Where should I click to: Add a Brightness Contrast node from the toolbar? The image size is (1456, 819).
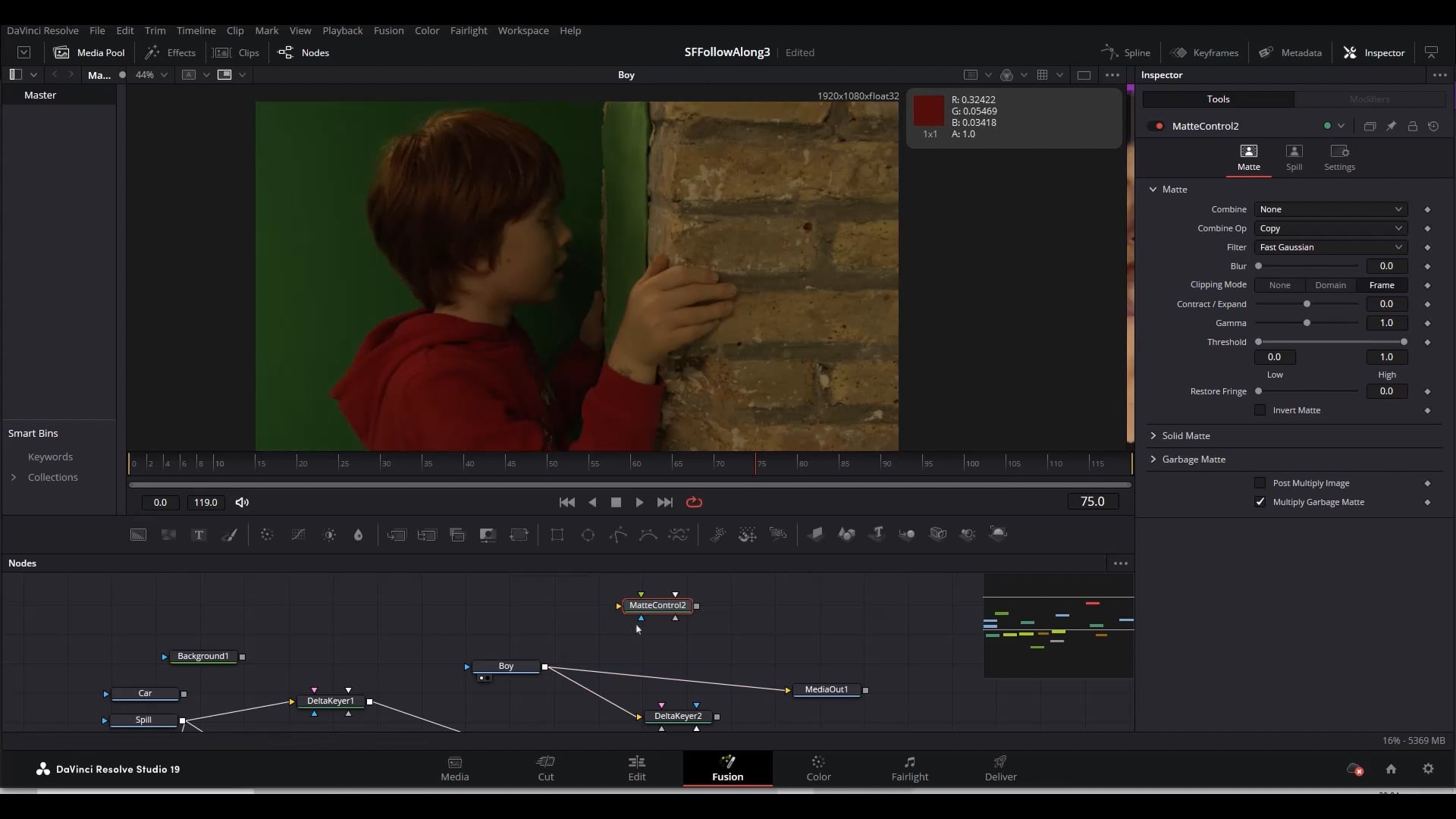[329, 535]
